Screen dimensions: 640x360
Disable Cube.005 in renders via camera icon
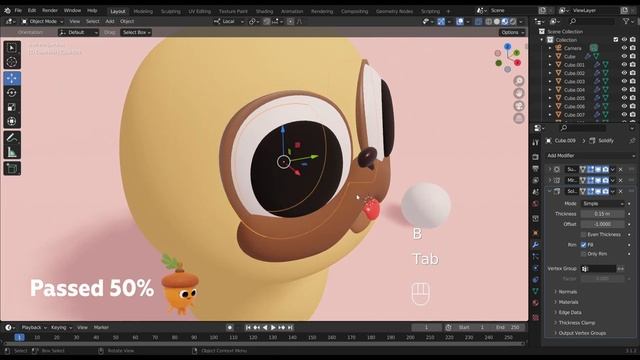(x=633, y=98)
